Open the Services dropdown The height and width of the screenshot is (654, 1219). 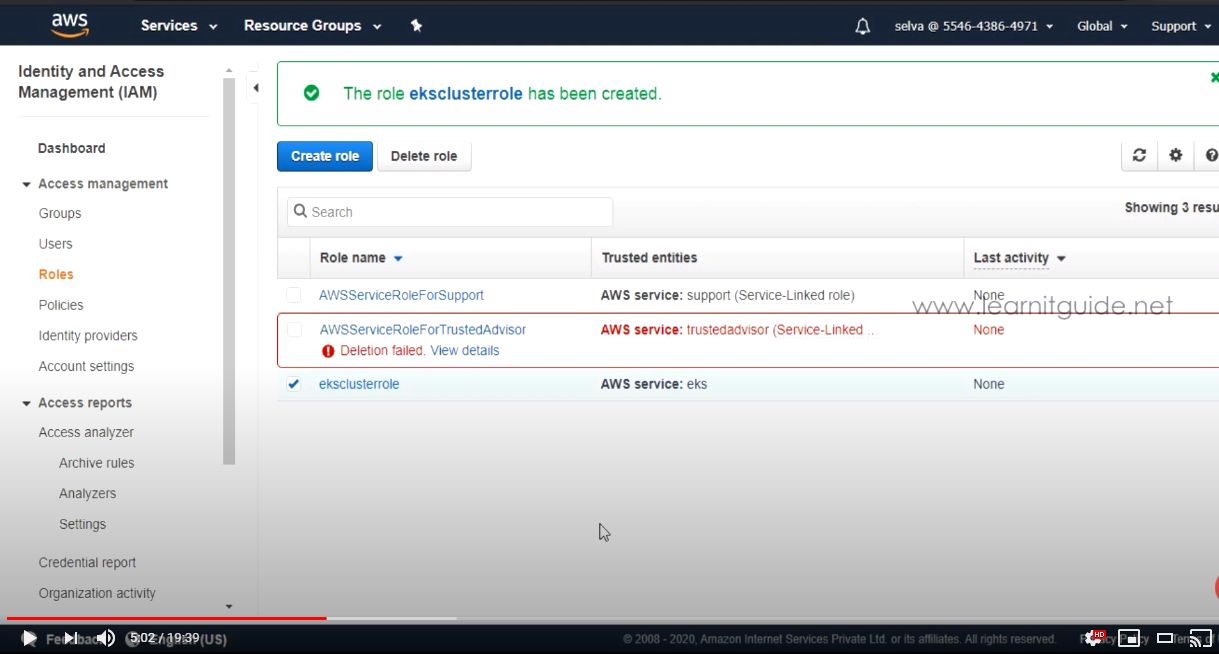pyautogui.click(x=179, y=26)
